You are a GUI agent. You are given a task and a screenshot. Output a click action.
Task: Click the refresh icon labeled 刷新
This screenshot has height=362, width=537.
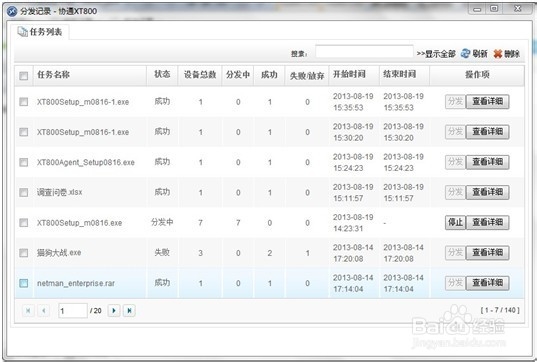point(466,53)
